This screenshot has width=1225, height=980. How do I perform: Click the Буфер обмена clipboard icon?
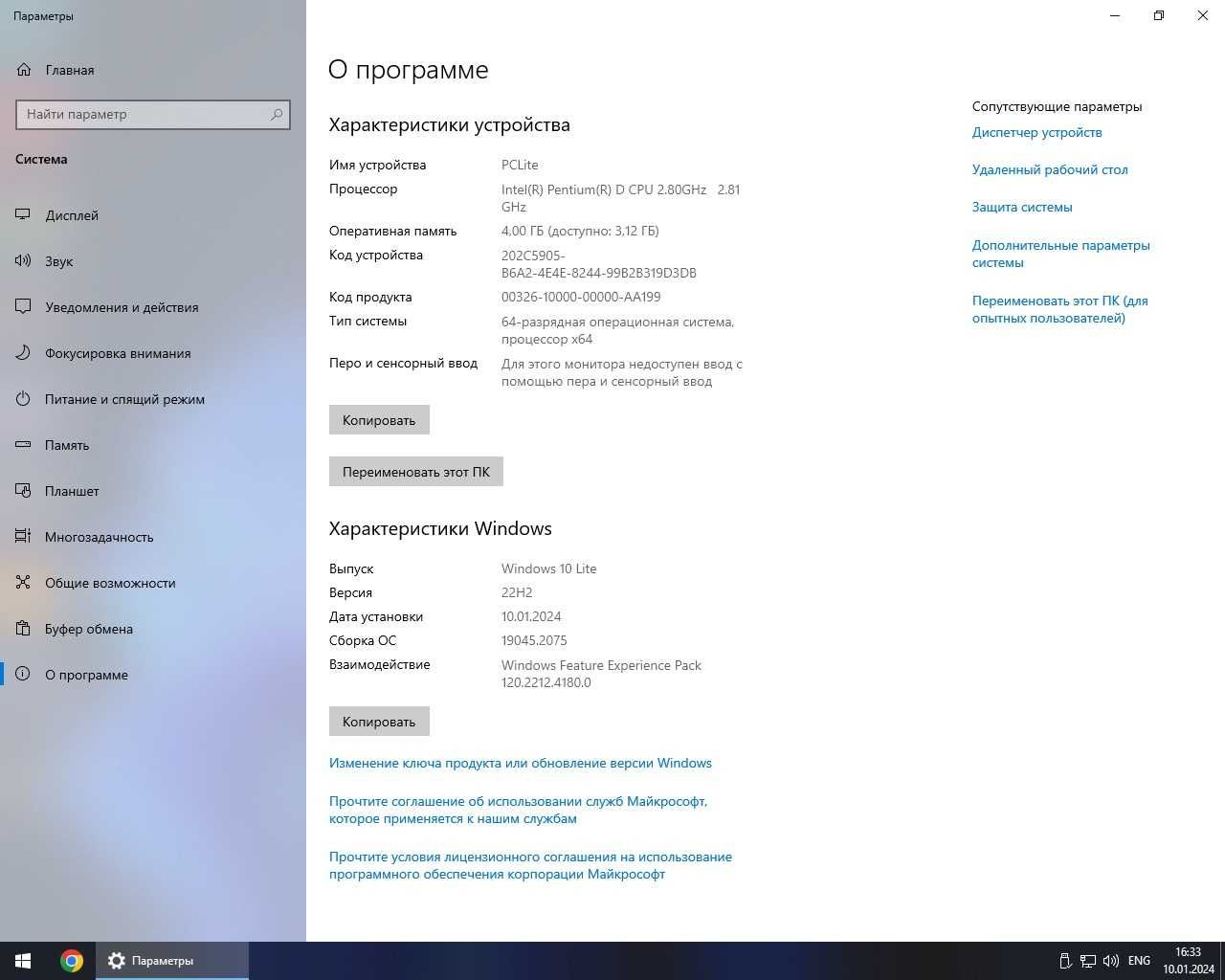(x=23, y=629)
